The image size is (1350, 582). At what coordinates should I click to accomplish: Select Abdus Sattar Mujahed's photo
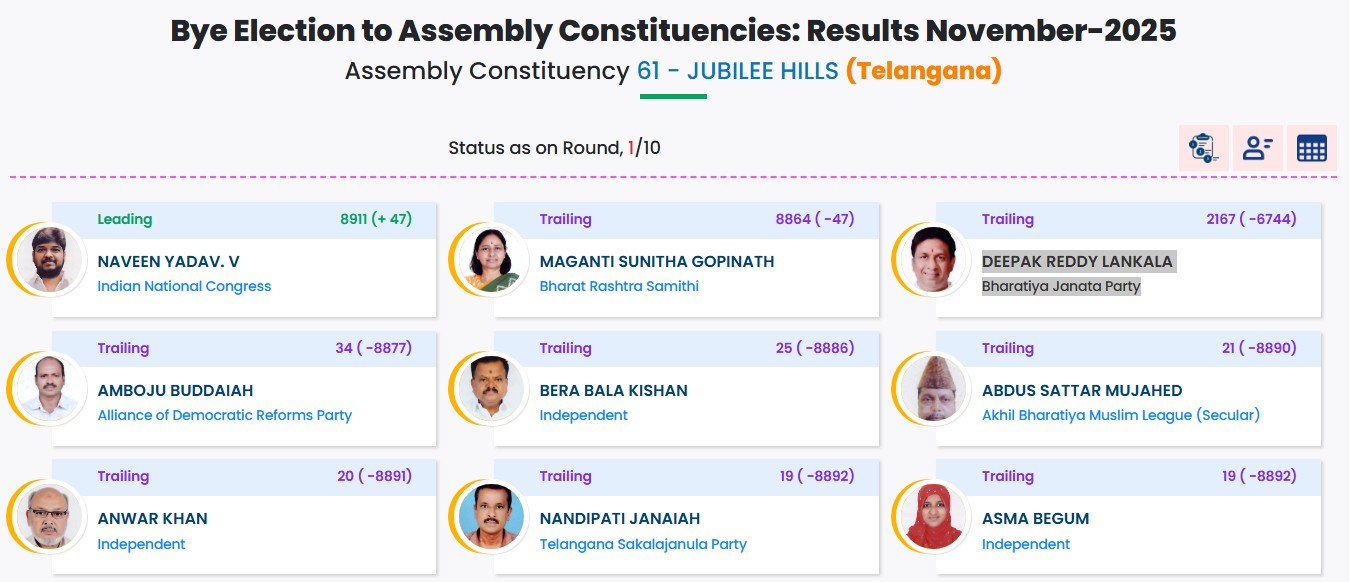click(x=933, y=388)
